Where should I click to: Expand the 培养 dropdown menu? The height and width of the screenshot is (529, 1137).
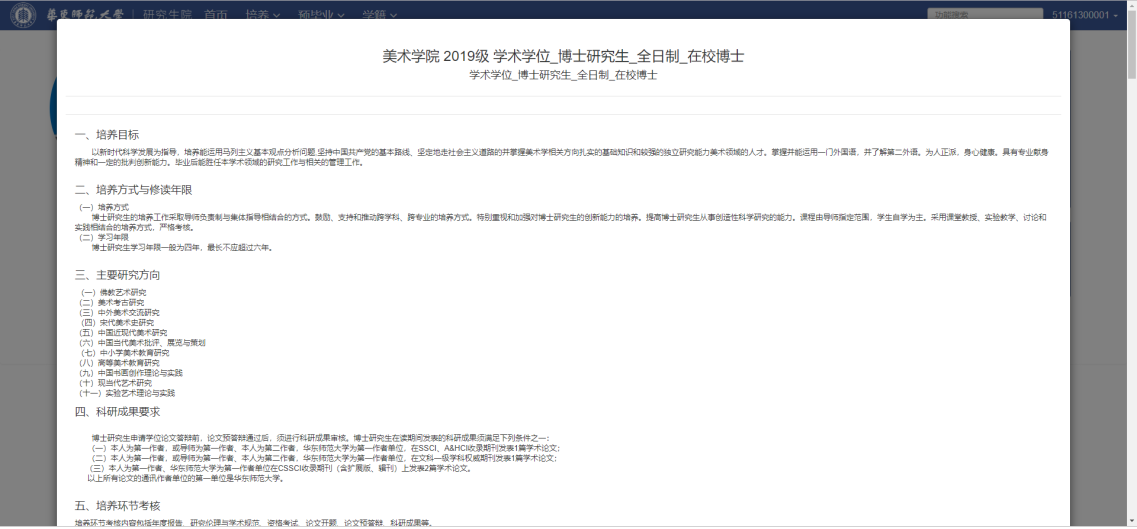pos(263,15)
